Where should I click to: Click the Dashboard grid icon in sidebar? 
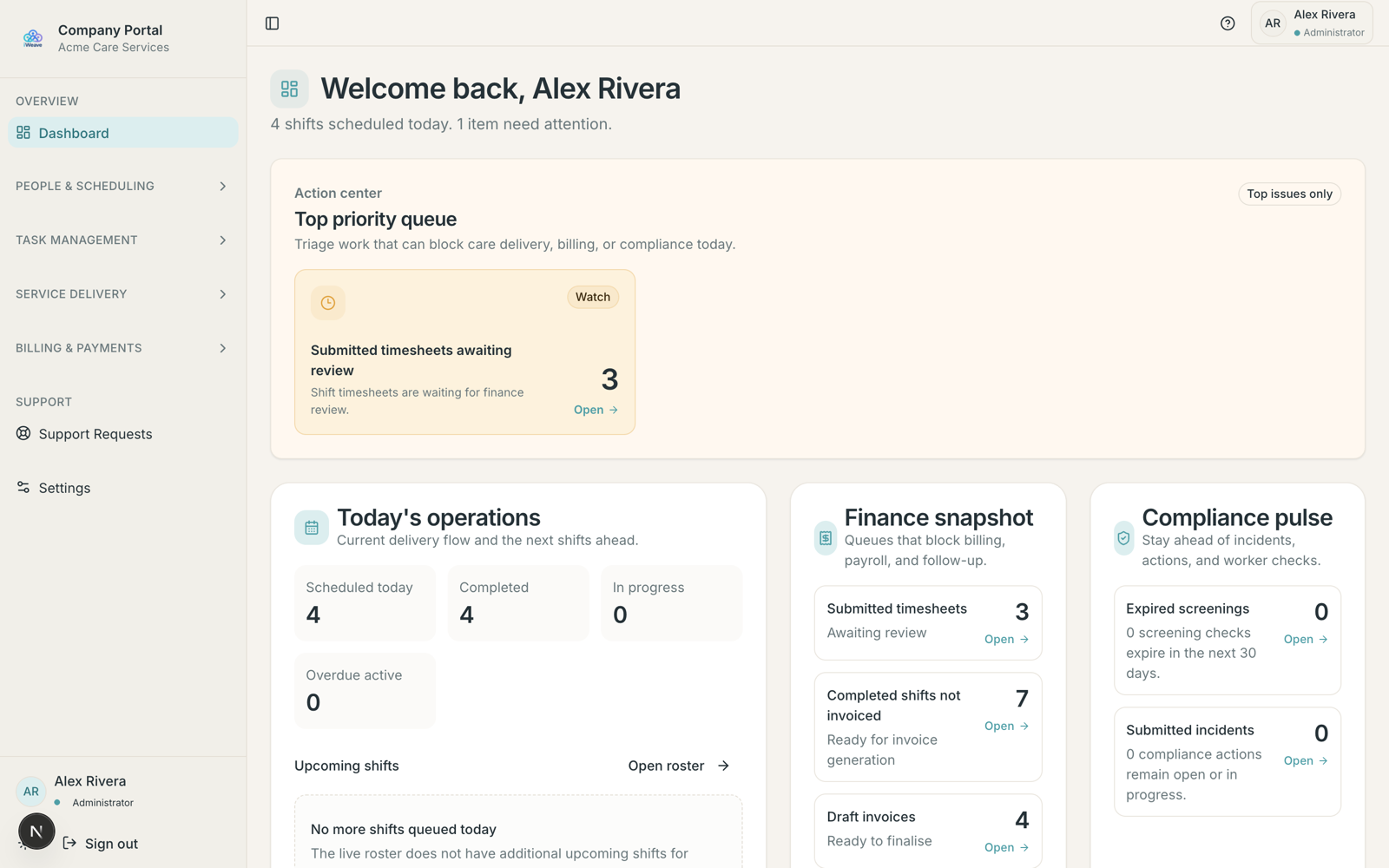pos(23,133)
